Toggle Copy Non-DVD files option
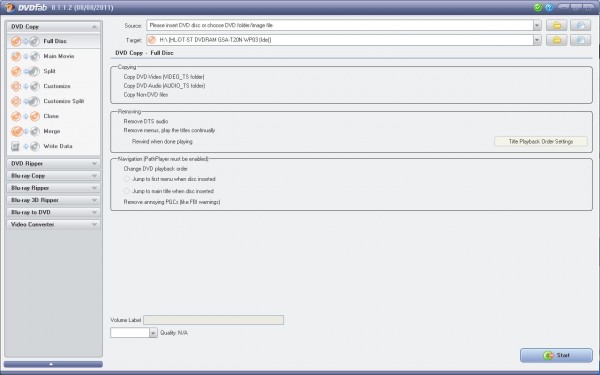The width and height of the screenshot is (600, 375). pyautogui.click(x=146, y=95)
